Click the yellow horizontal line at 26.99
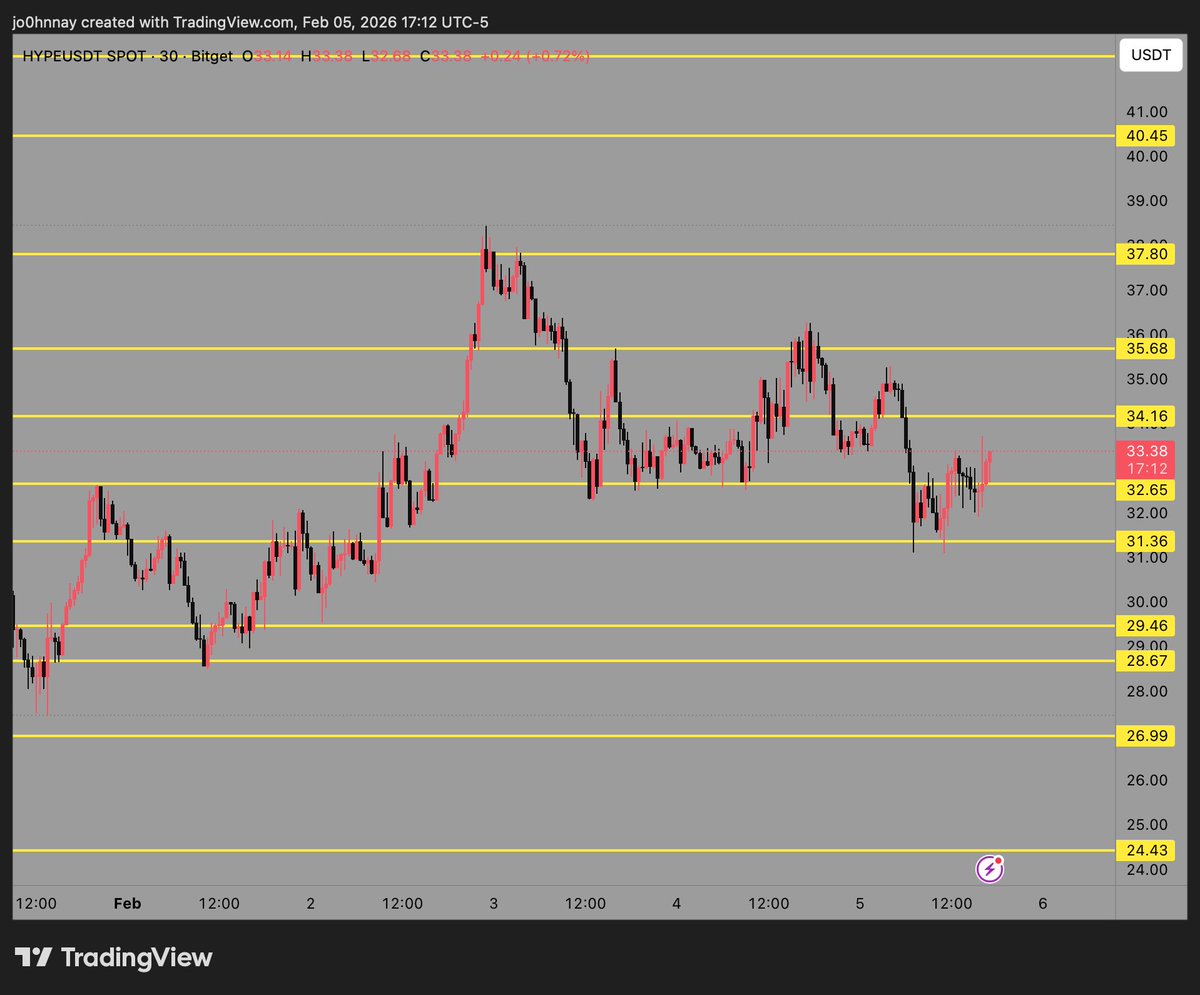The height and width of the screenshot is (995, 1200). (564, 736)
